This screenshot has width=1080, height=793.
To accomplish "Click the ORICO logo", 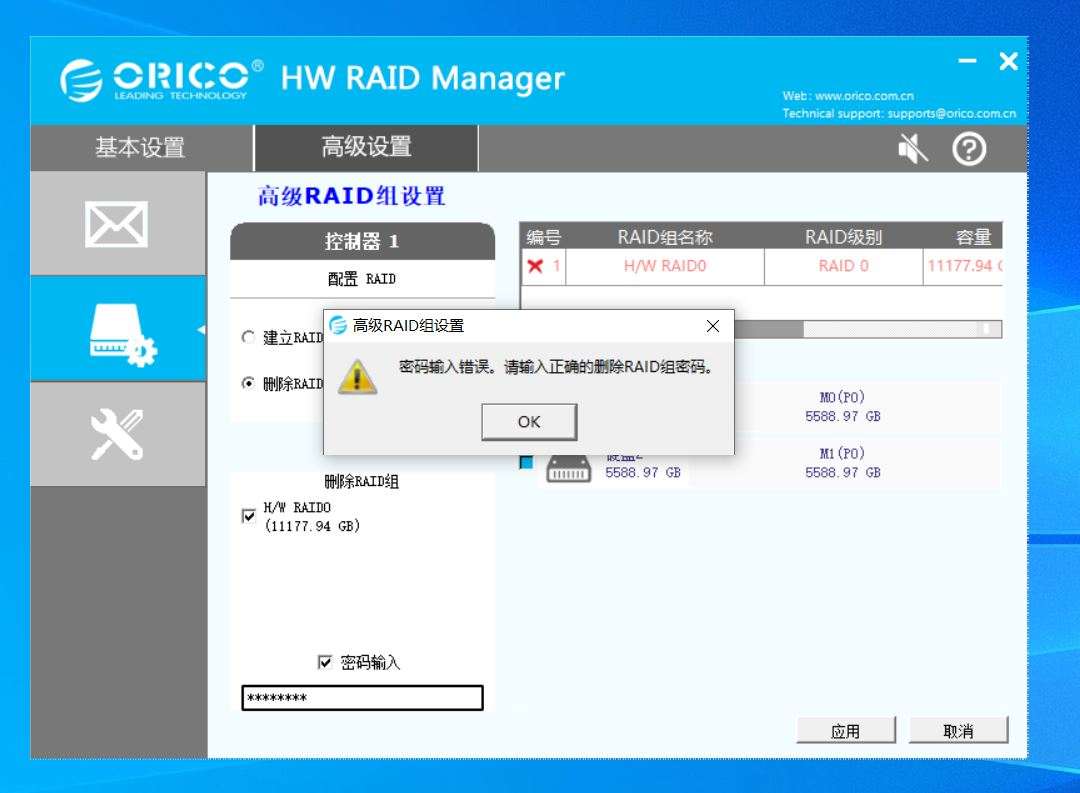I will pos(161,80).
